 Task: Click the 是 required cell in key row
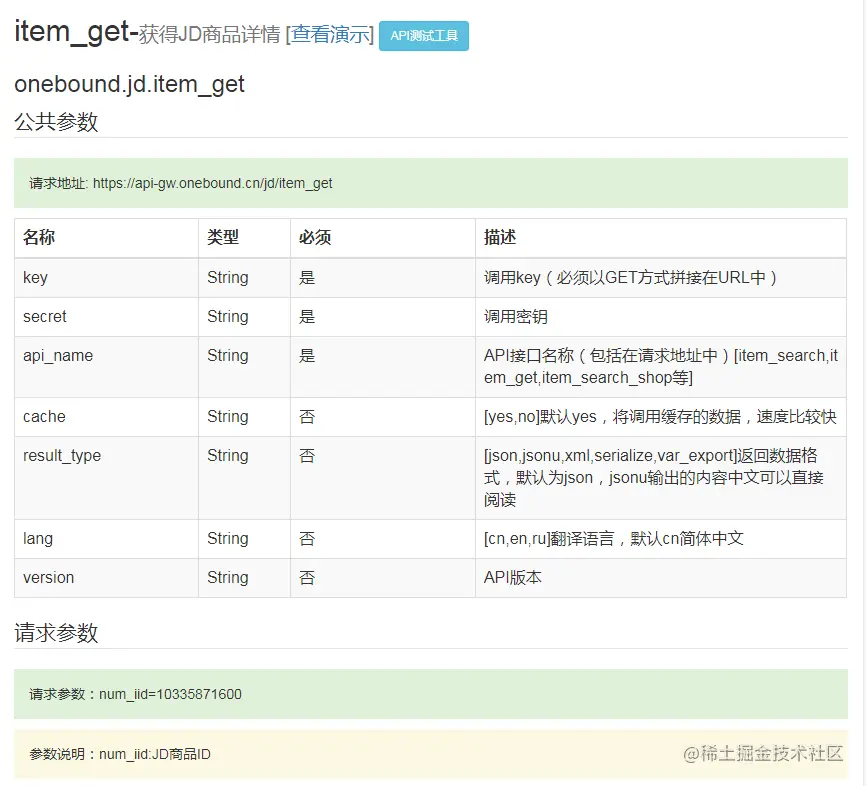tap(383, 277)
